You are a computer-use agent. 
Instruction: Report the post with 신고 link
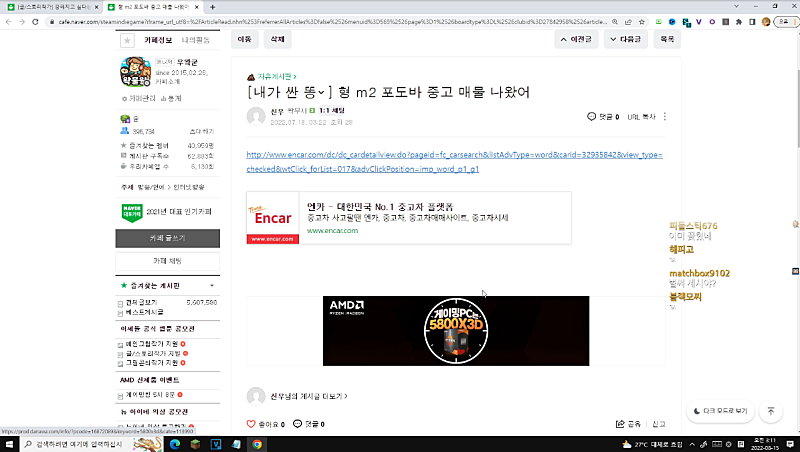click(x=659, y=424)
